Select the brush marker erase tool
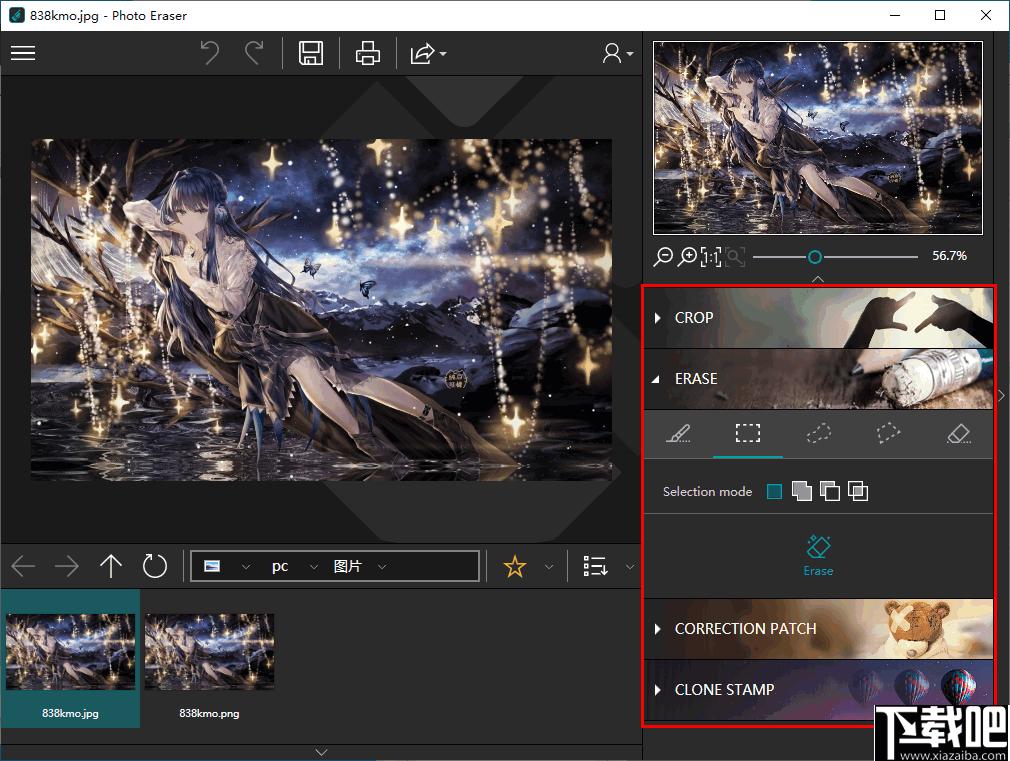 678,434
